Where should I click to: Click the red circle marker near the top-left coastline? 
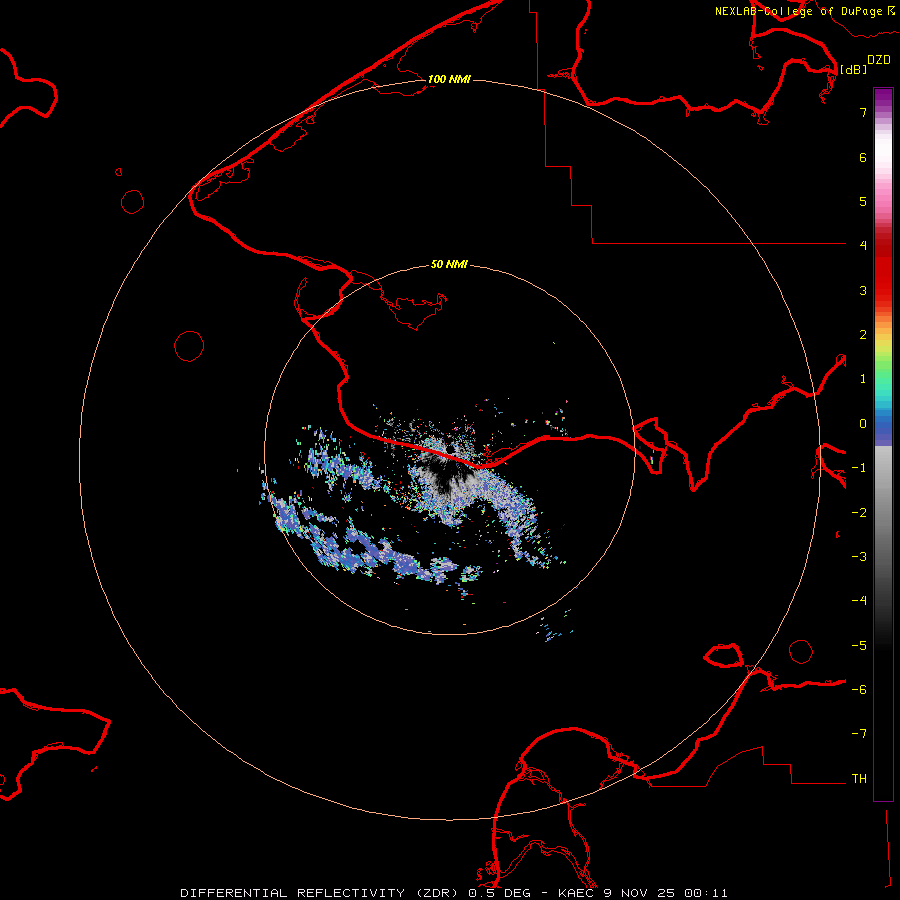click(133, 202)
